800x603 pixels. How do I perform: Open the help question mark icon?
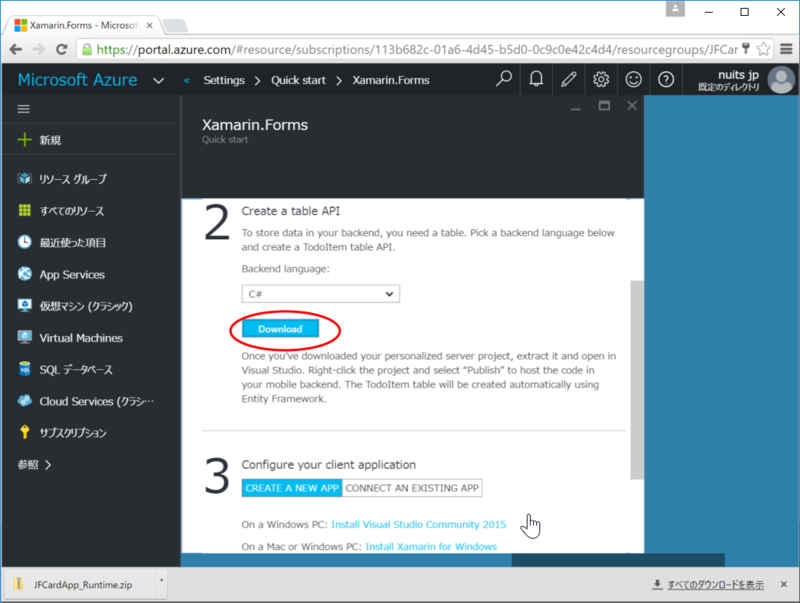point(666,79)
